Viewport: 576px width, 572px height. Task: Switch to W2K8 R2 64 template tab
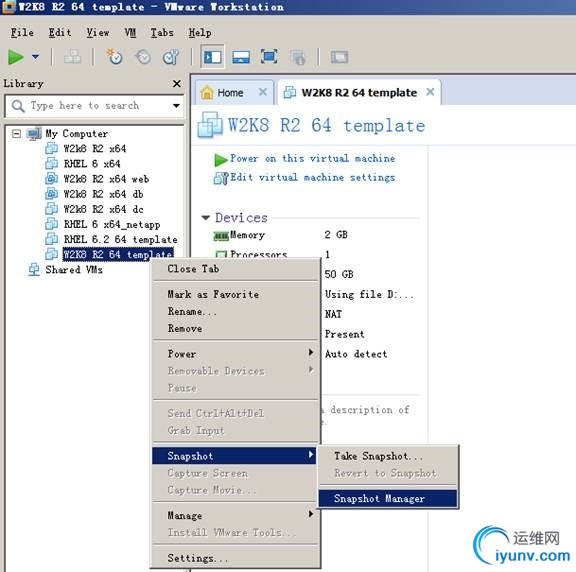pyautogui.click(x=359, y=93)
